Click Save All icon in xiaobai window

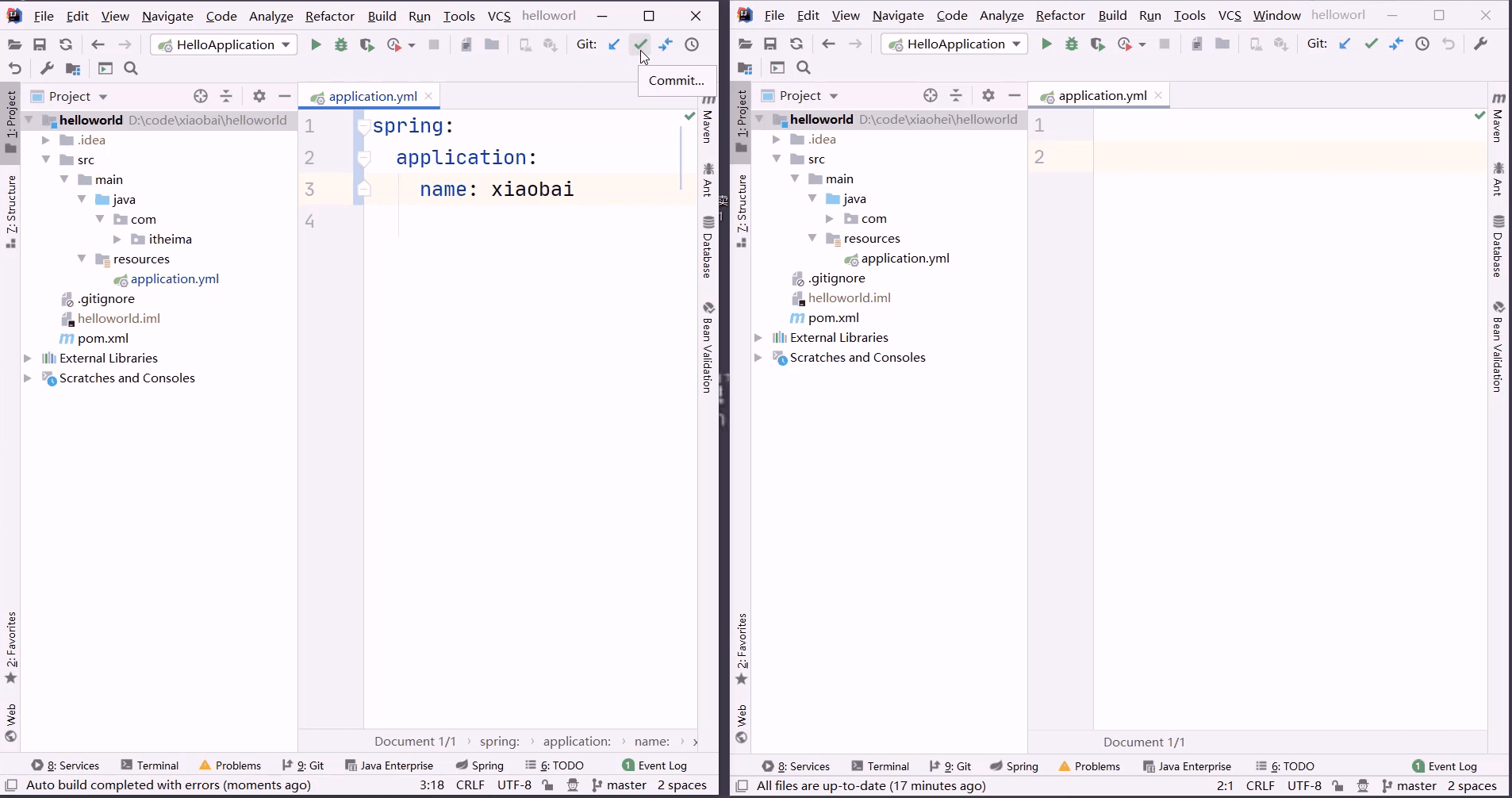pyautogui.click(x=40, y=44)
